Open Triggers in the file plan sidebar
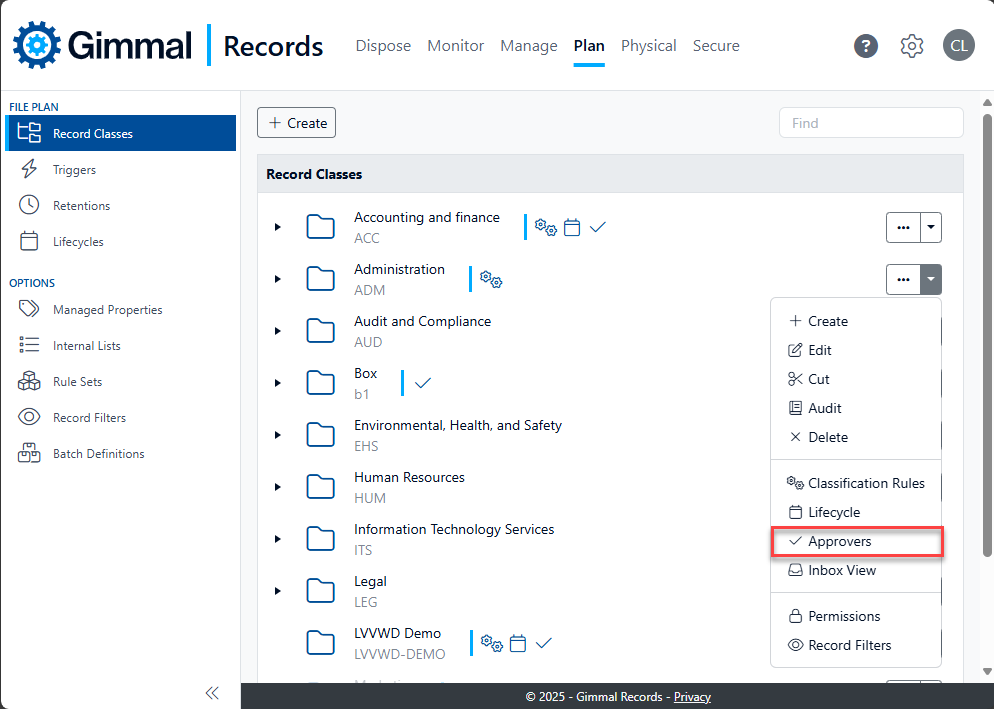Image resolution: width=994 pixels, height=709 pixels. pos(74,170)
